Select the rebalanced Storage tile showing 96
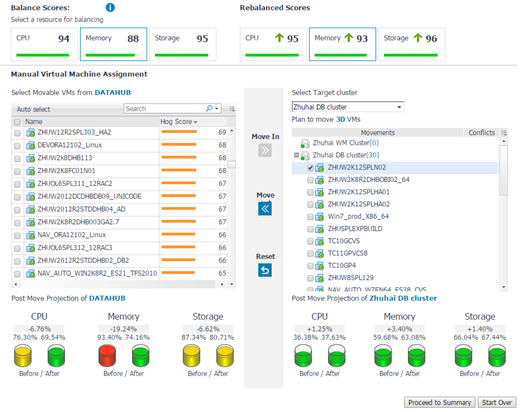Viewport: 520px width, 412px height. (x=412, y=44)
